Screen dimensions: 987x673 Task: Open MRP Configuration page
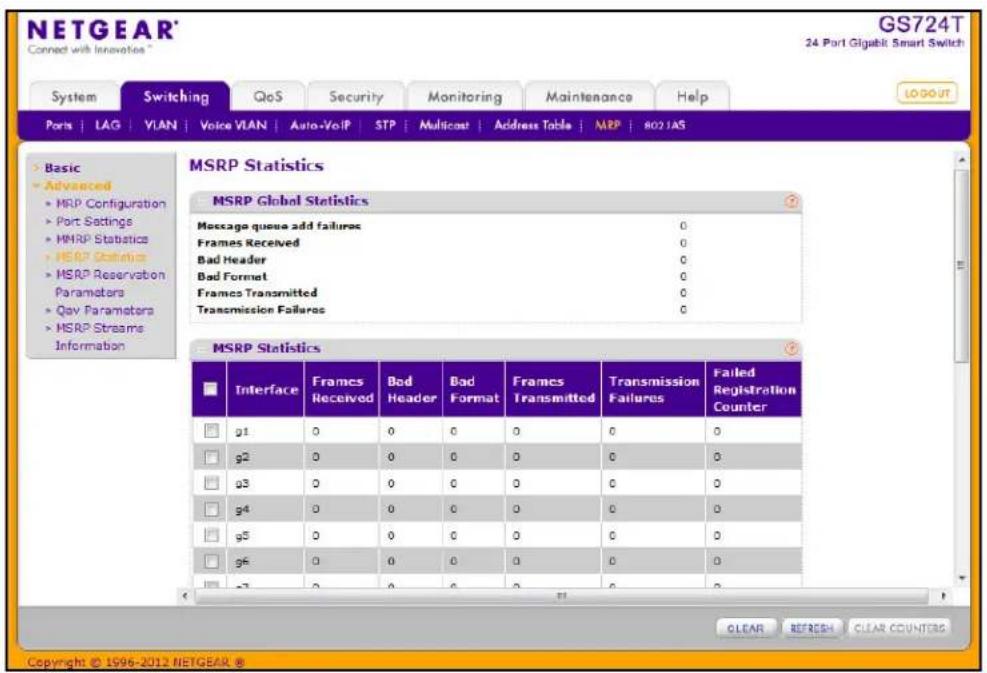[x=111, y=204]
